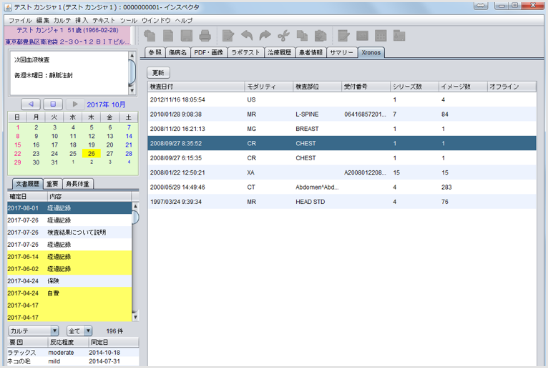Viewport: 548px width, 368px height.
Task: Select the 文書履歴 tab in left panel
Action: (28, 184)
